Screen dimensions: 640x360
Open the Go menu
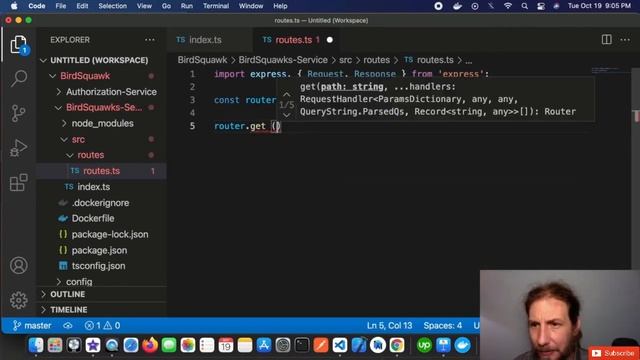coord(166,6)
